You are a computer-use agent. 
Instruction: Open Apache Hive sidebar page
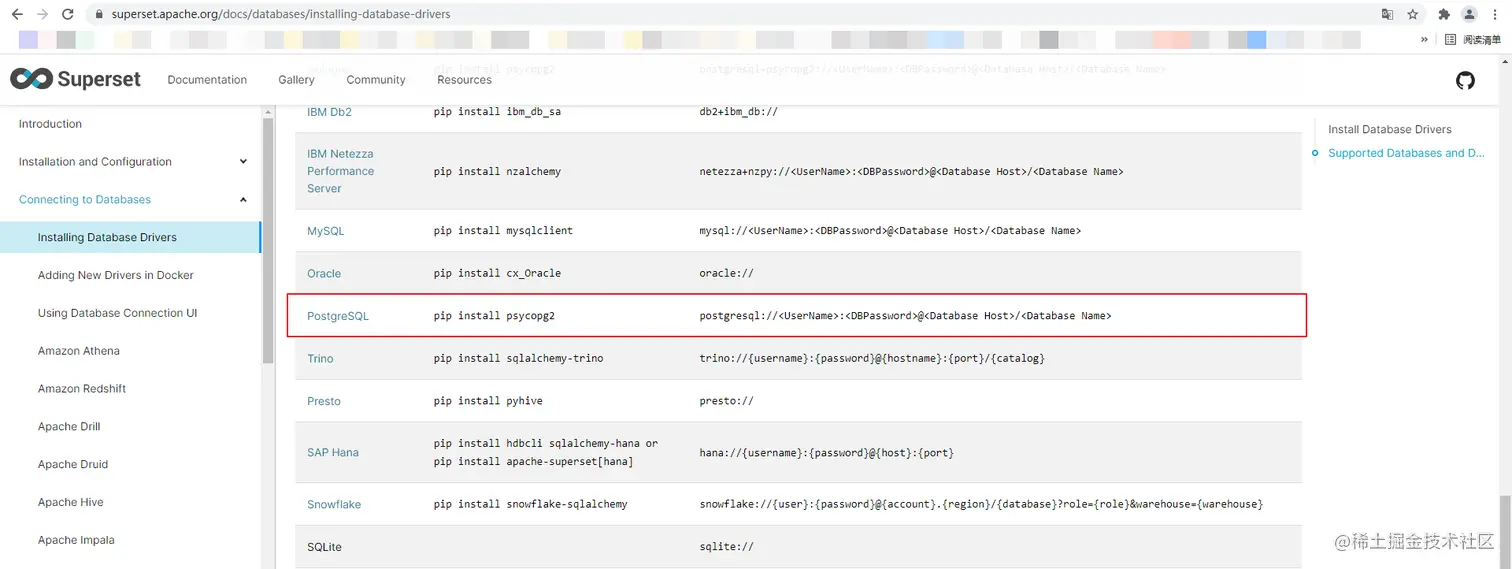point(71,503)
